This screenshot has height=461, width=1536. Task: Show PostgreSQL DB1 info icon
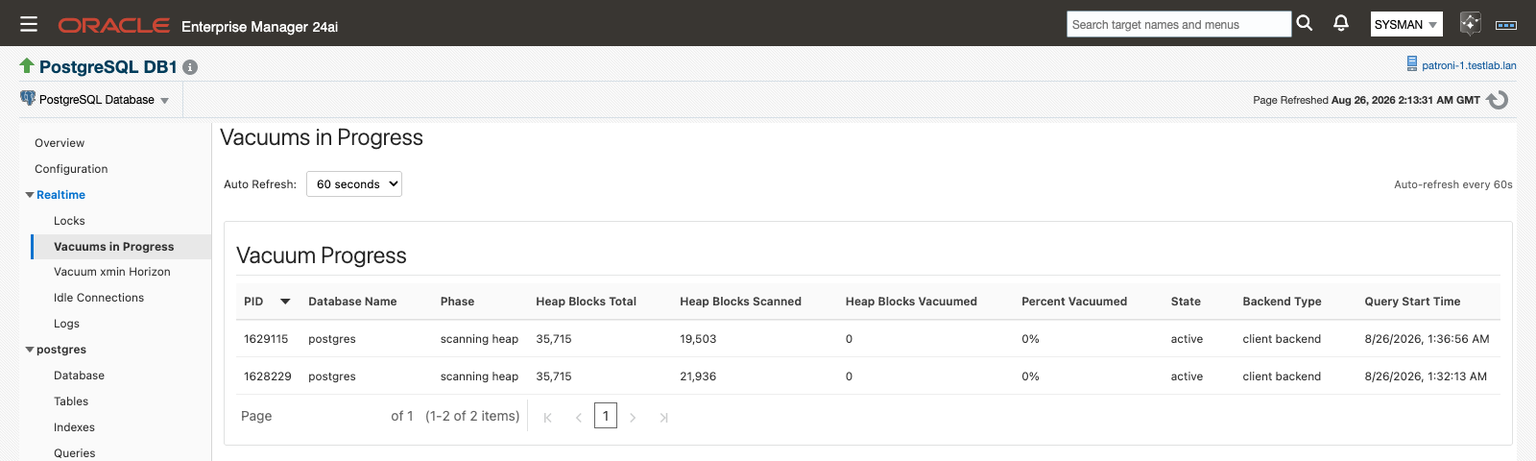[190, 68]
